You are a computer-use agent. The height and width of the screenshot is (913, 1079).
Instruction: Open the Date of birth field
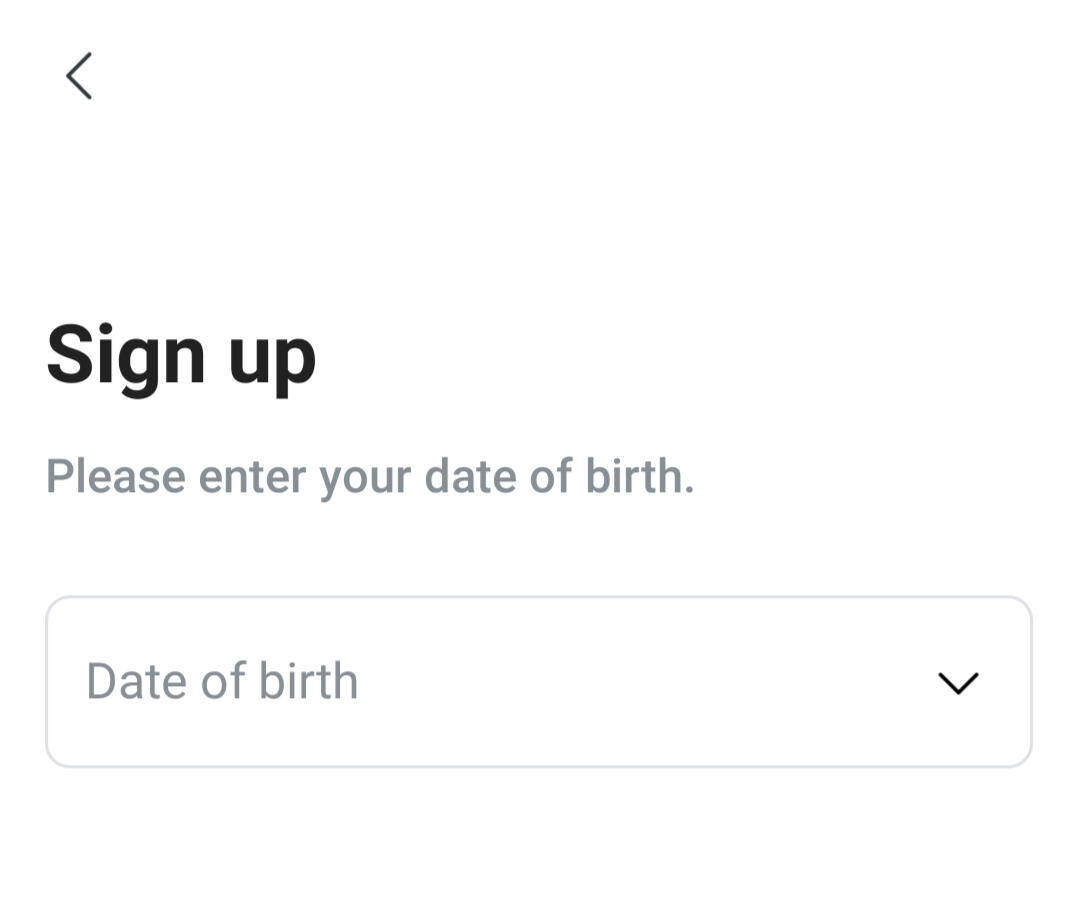click(539, 682)
